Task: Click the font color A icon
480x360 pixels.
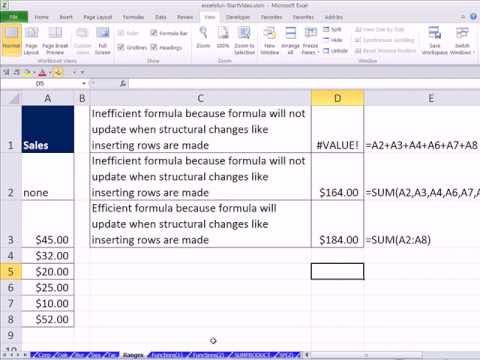Action: click(42, 72)
